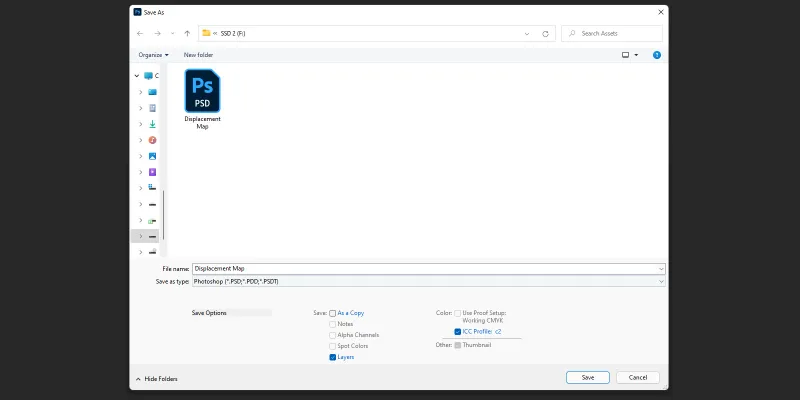800x400 pixels.
Task: Enable the As a Copy checkbox
Action: [x=333, y=313]
